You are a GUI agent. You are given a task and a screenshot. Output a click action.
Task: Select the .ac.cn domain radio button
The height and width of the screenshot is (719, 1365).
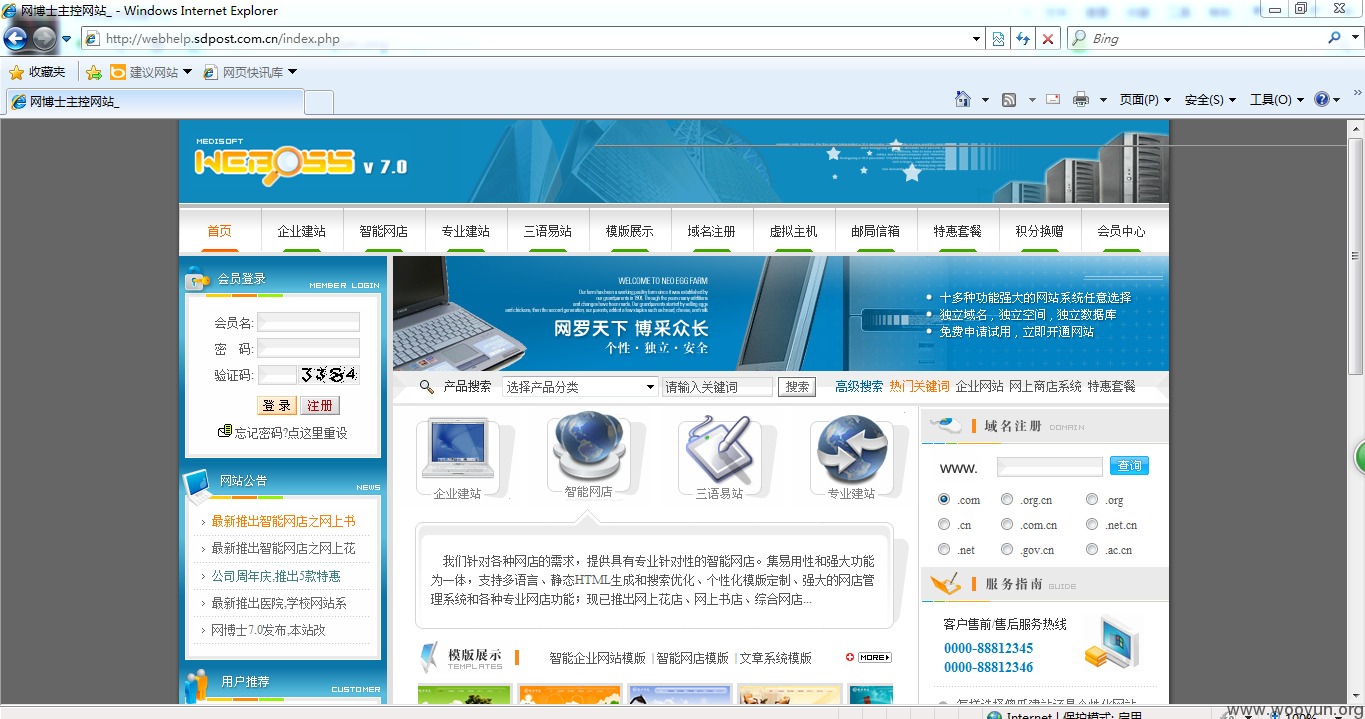click(1092, 549)
